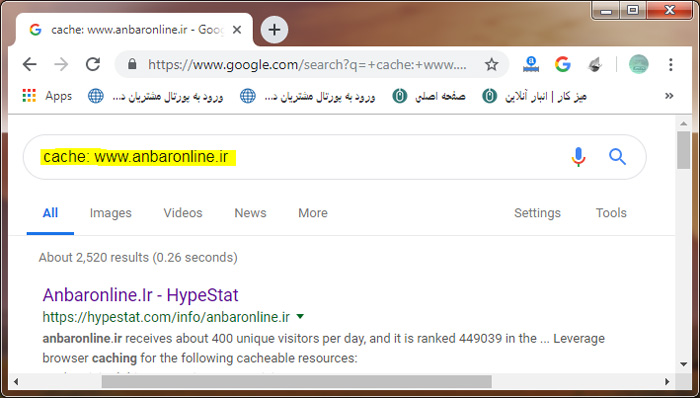This screenshot has height=398, width=700.
Task: Expand the More search categories
Action: click(313, 213)
